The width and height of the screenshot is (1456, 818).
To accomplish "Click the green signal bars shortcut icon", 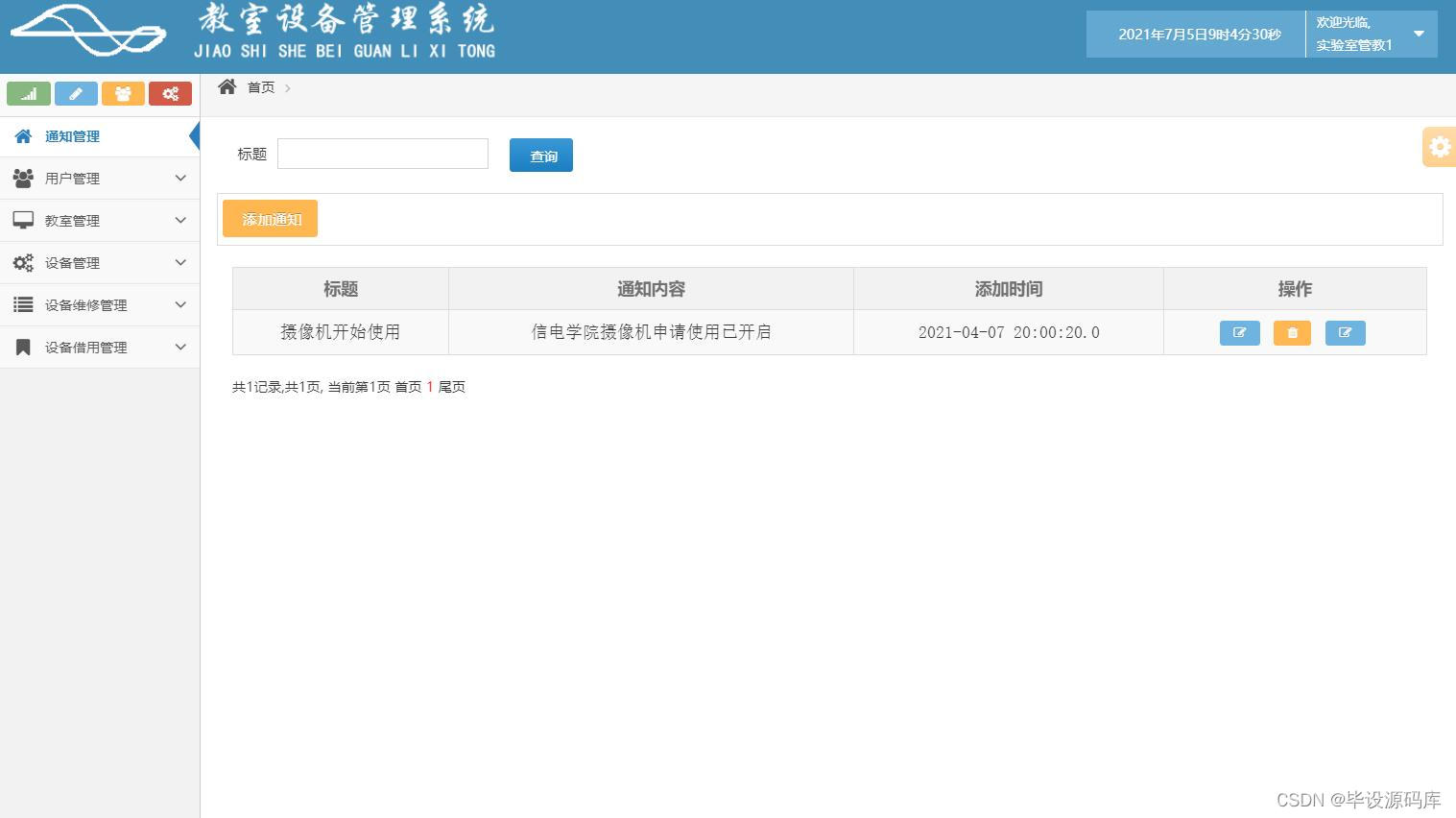I will (29, 93).
